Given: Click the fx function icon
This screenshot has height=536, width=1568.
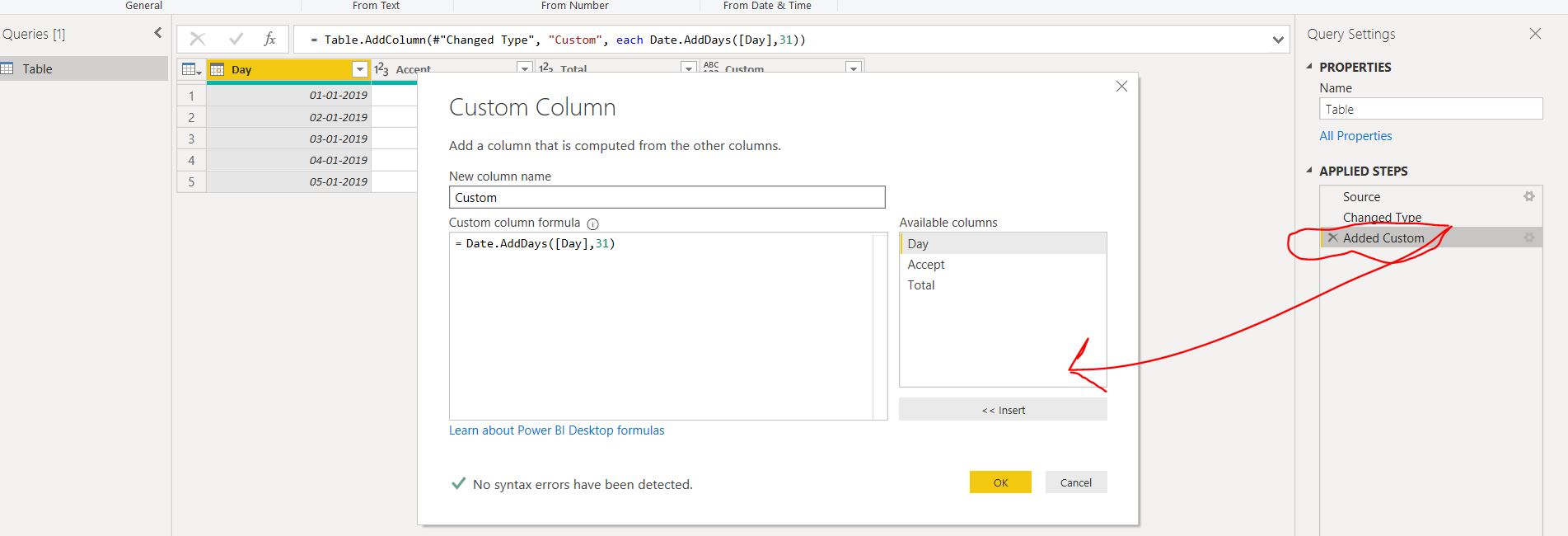Looking at the screenshot, I should click(269, 39).
